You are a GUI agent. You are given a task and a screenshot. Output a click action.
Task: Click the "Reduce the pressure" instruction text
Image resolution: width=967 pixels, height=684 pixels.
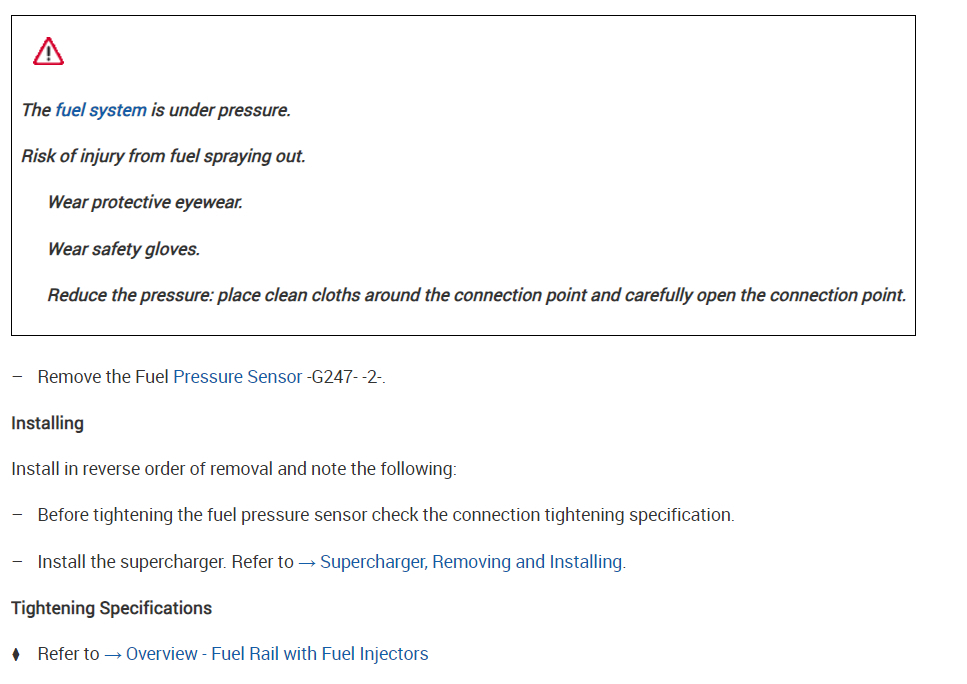tap(476, 295)
